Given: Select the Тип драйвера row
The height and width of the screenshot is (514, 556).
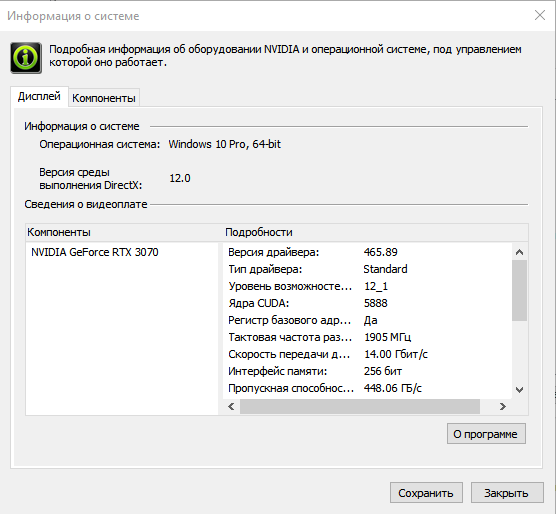Looking at the screenshot, I should point(367,269).
